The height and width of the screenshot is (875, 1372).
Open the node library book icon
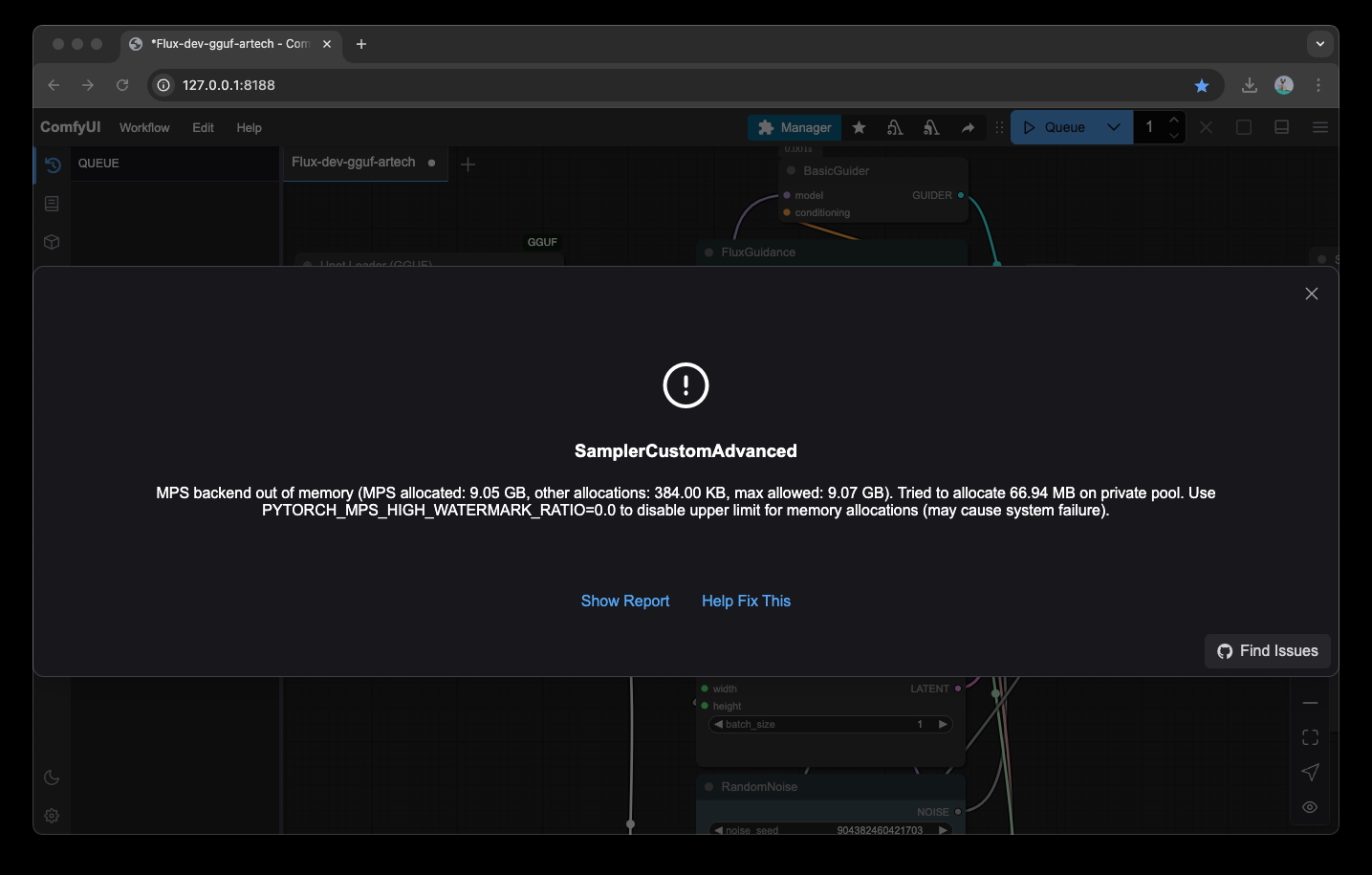(52, 204)
